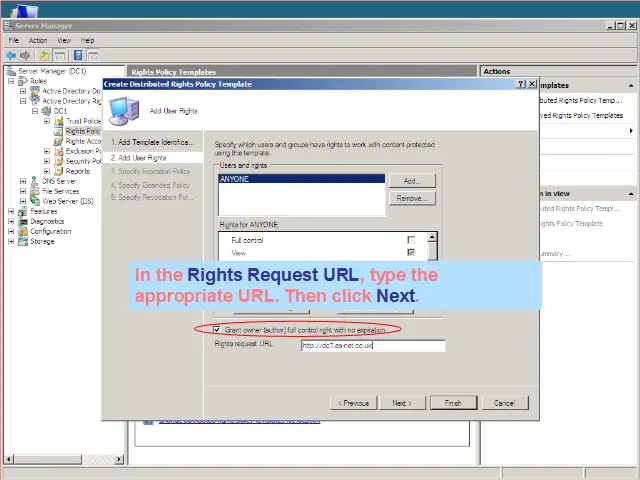The image size is (640, 480).
Task: Open the File menu
Action: (x=13, y=40)
